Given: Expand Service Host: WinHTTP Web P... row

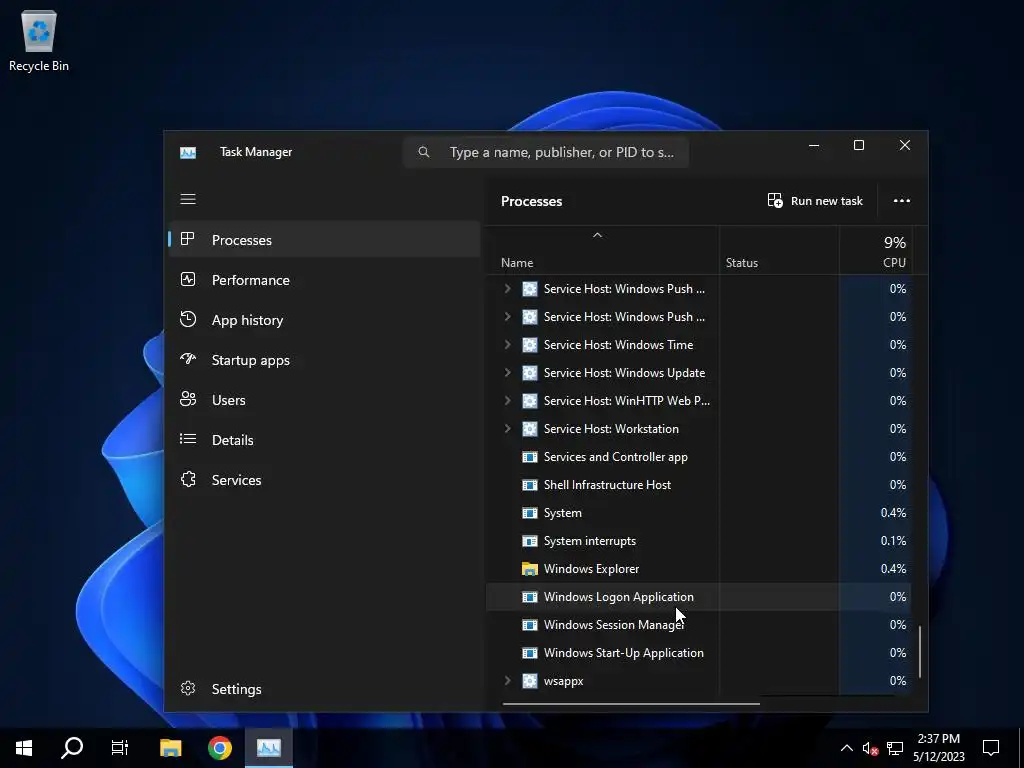Looking at the screenshot, I should 507,400.
